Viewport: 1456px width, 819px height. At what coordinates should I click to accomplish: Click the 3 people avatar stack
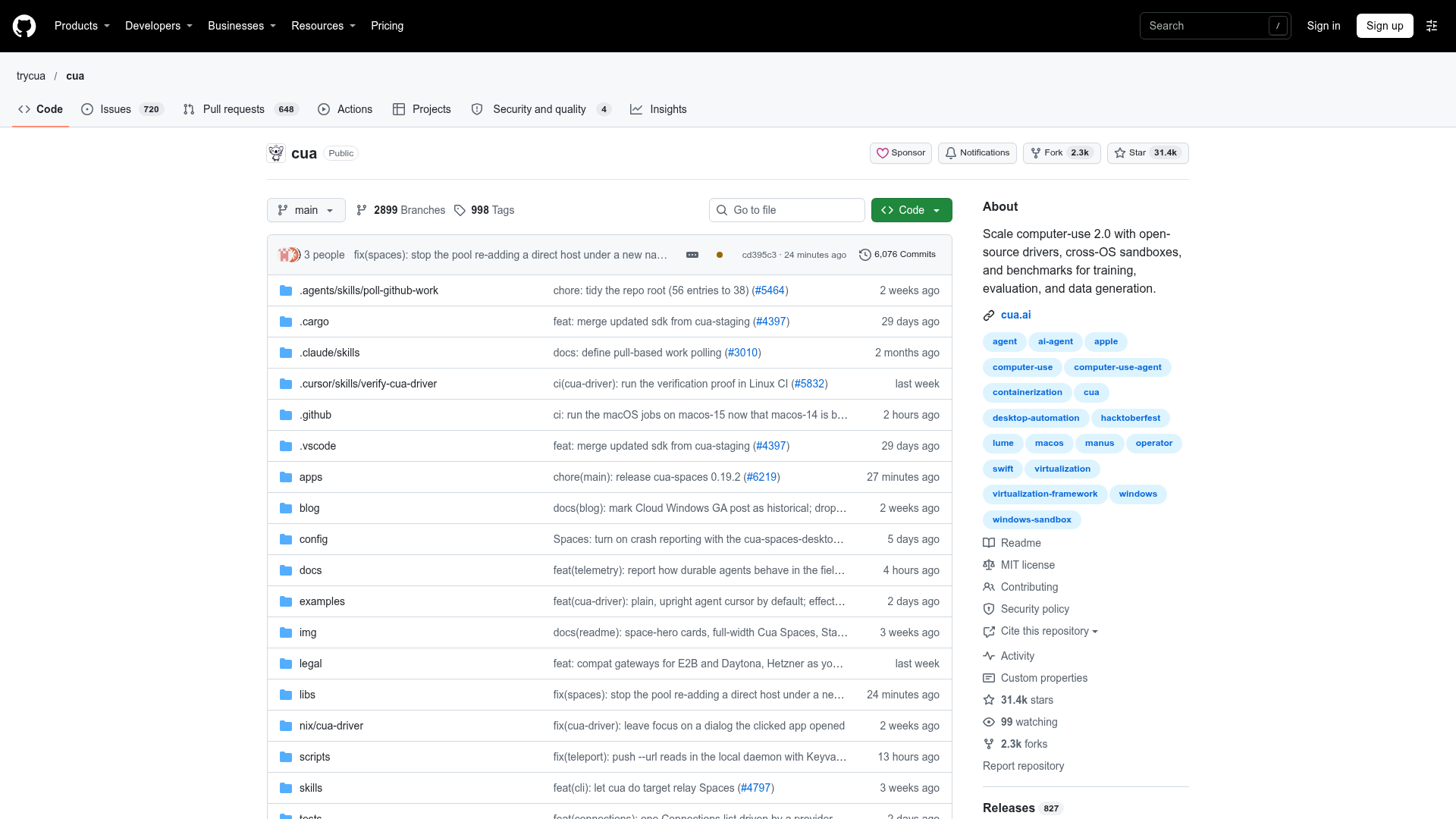point(289,255)
